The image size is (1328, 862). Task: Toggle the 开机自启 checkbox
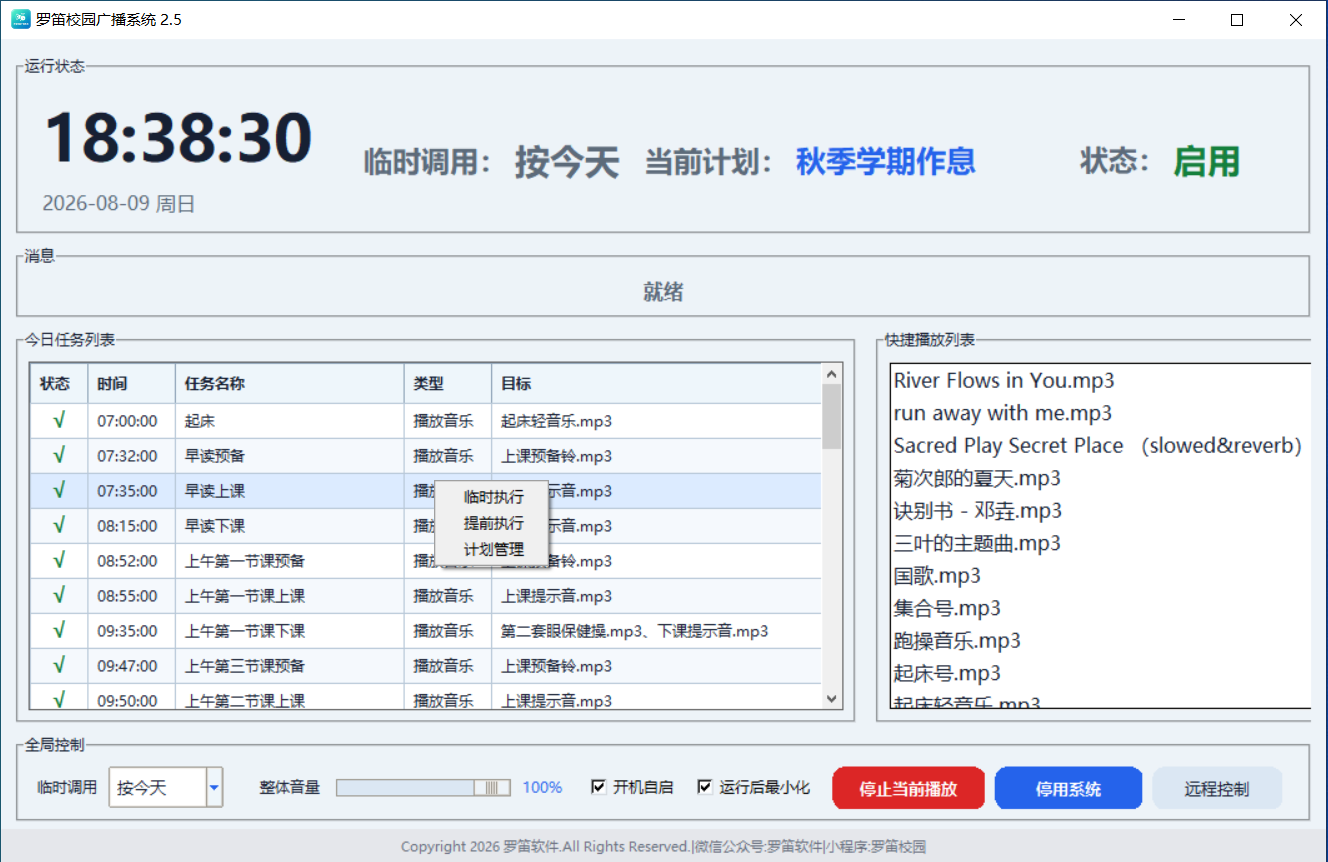point(599,787)
